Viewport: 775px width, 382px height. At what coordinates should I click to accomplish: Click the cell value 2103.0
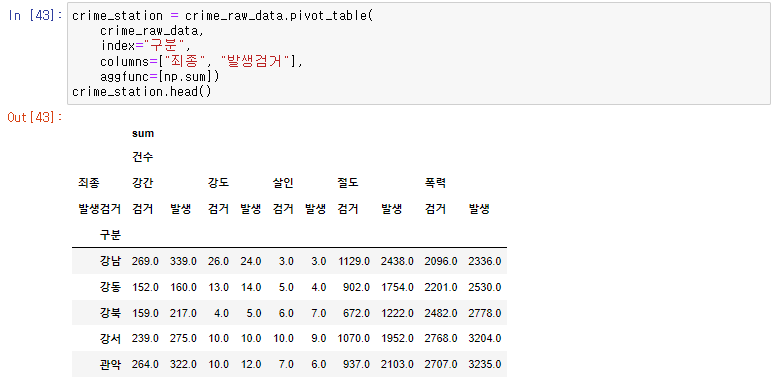coord(397,364)
